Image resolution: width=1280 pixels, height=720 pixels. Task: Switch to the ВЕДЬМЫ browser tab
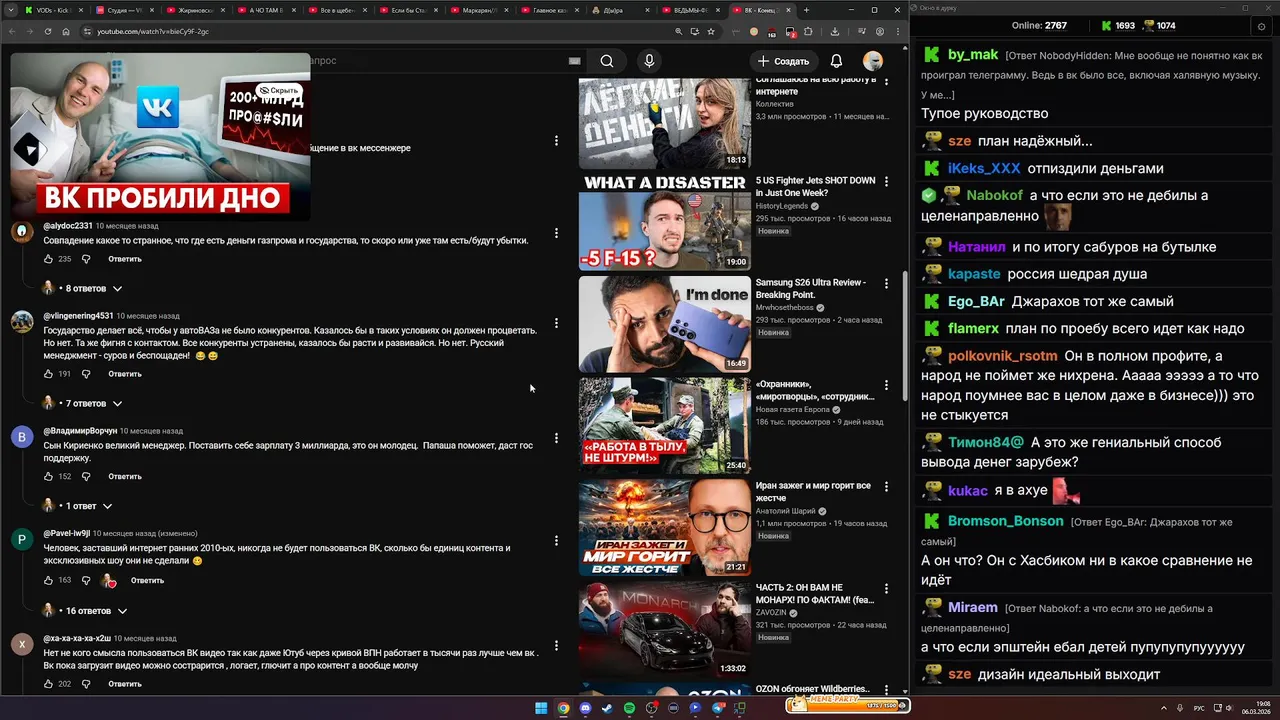[693, 10]
